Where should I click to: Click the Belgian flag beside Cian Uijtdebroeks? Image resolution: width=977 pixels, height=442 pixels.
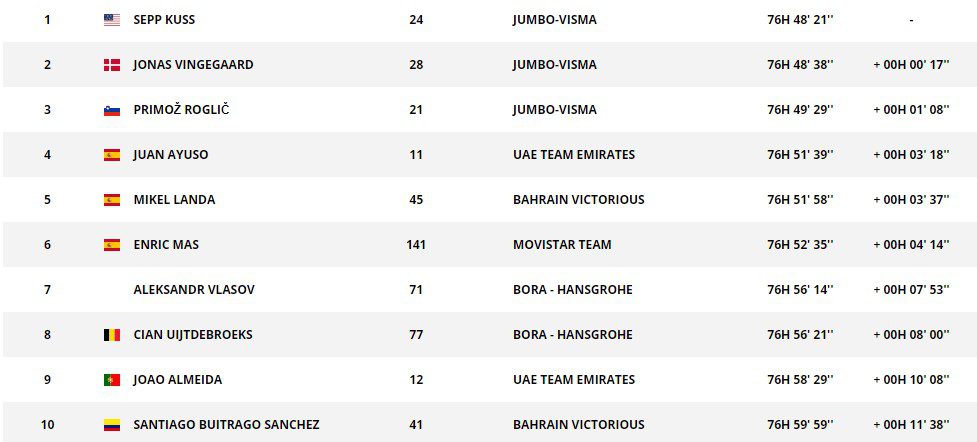tap(112, 335)
